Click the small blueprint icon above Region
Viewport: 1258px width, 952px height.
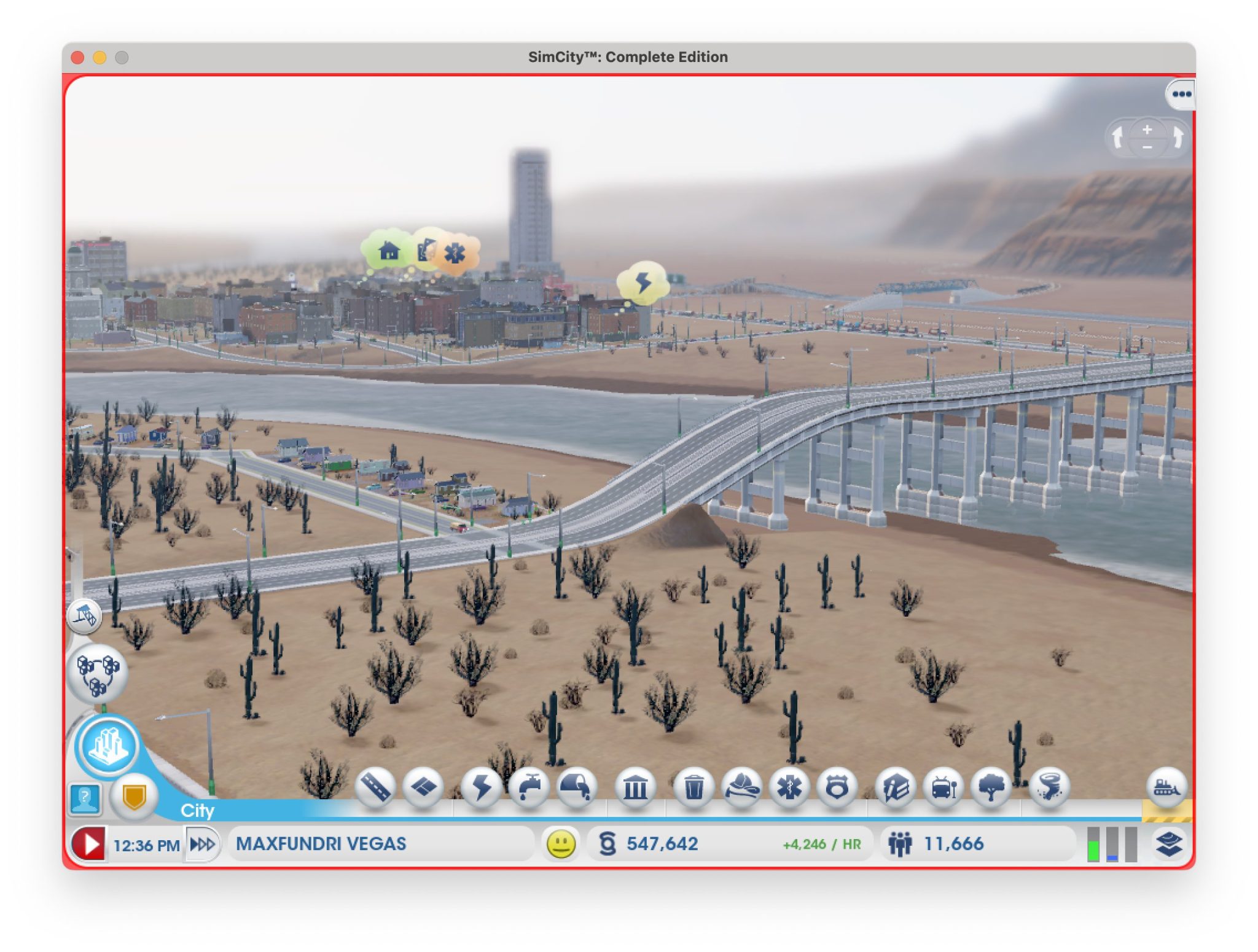[x=84, y=615]
